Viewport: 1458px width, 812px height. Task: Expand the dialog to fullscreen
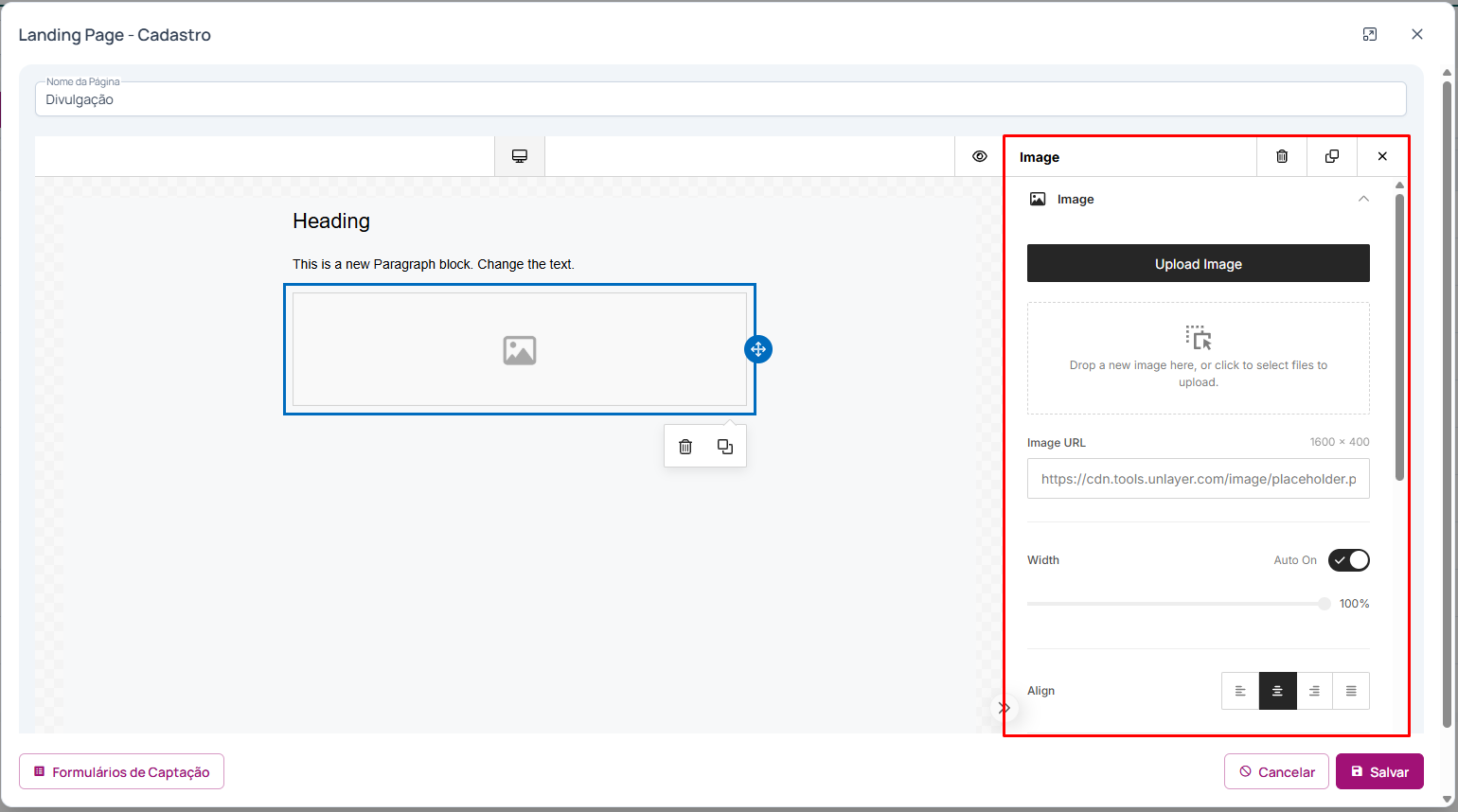[x=1370, y=35]
